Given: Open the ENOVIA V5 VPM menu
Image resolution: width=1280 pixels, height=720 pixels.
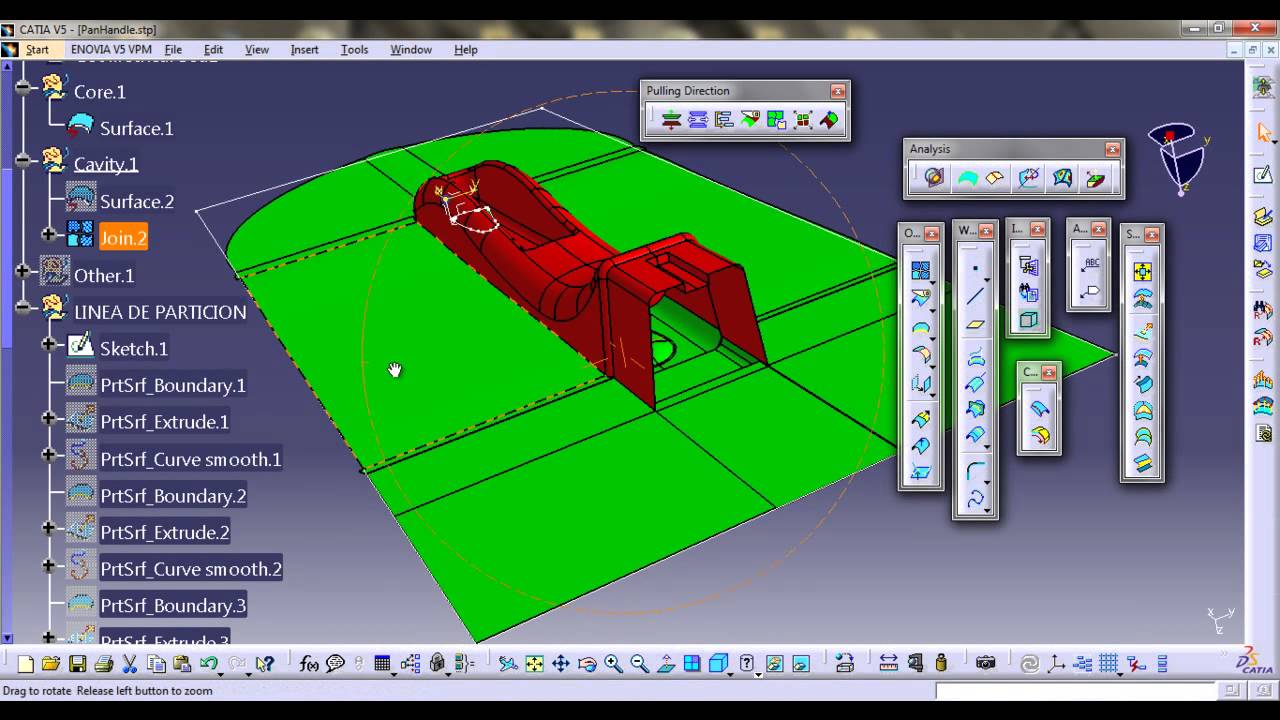Looking at the screenshot, I should (111, 49).
